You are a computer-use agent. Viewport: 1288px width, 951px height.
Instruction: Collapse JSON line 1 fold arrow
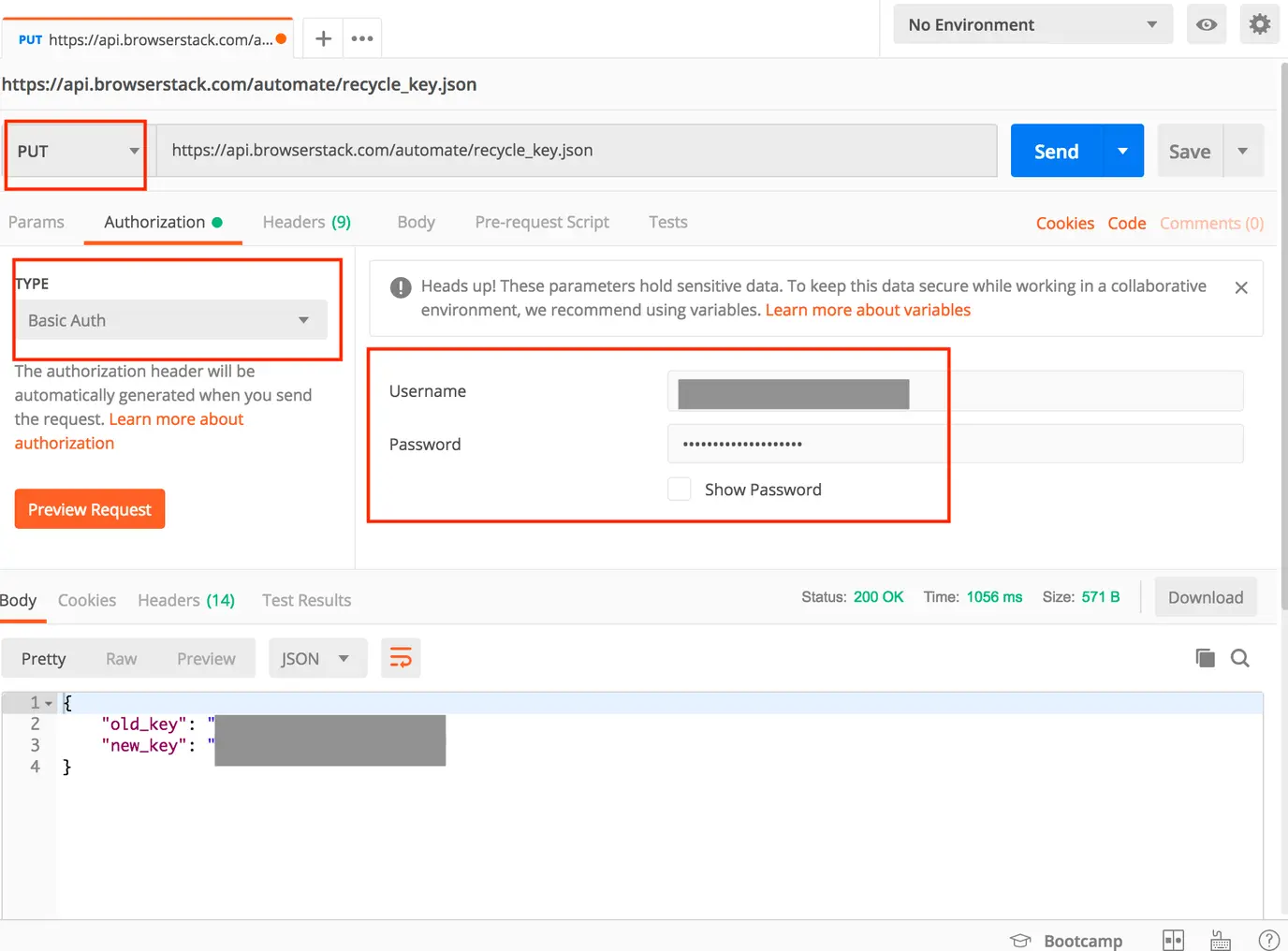pyautogui.click(x=49, y=703)
